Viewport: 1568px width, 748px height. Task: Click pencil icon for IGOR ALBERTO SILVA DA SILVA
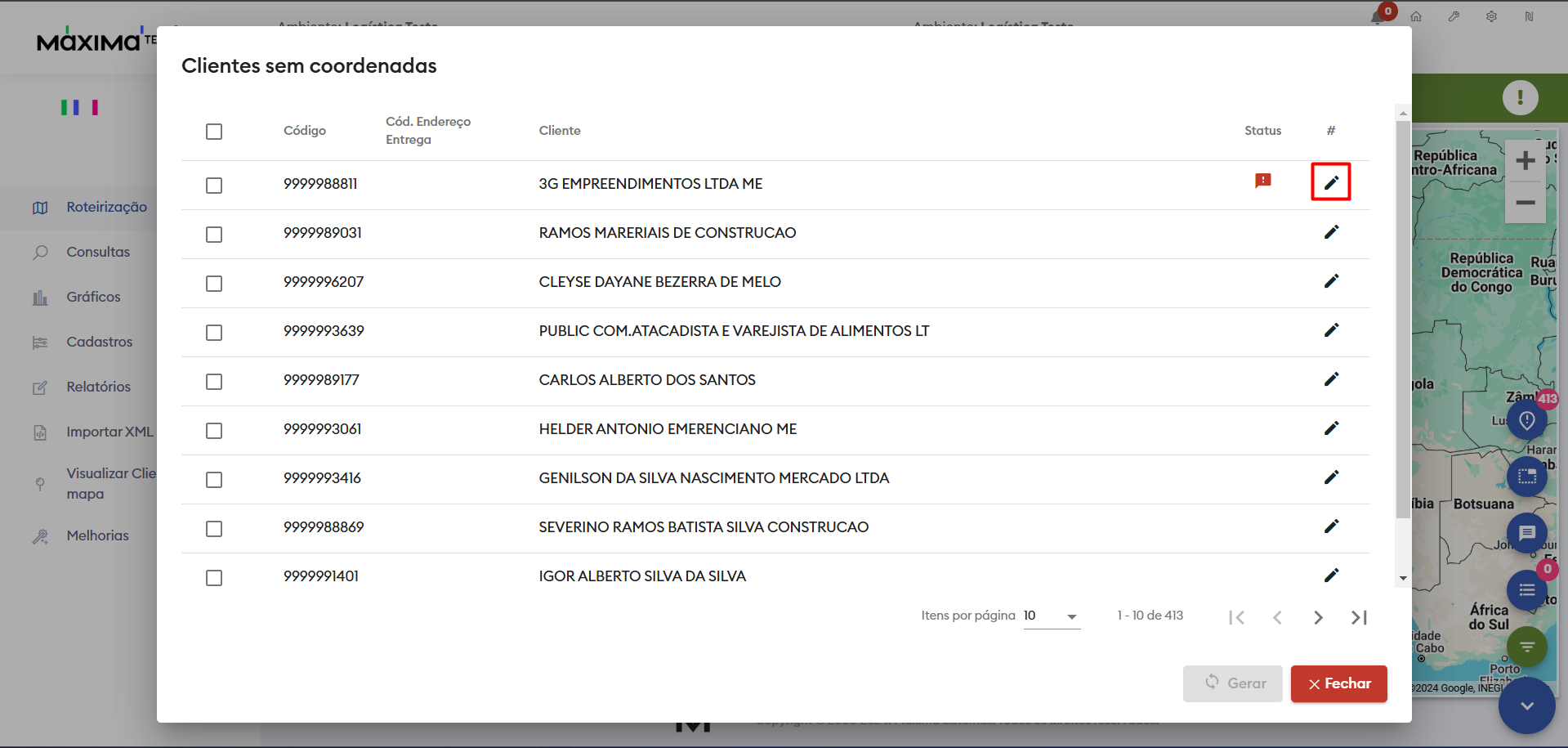(1331, 576)
